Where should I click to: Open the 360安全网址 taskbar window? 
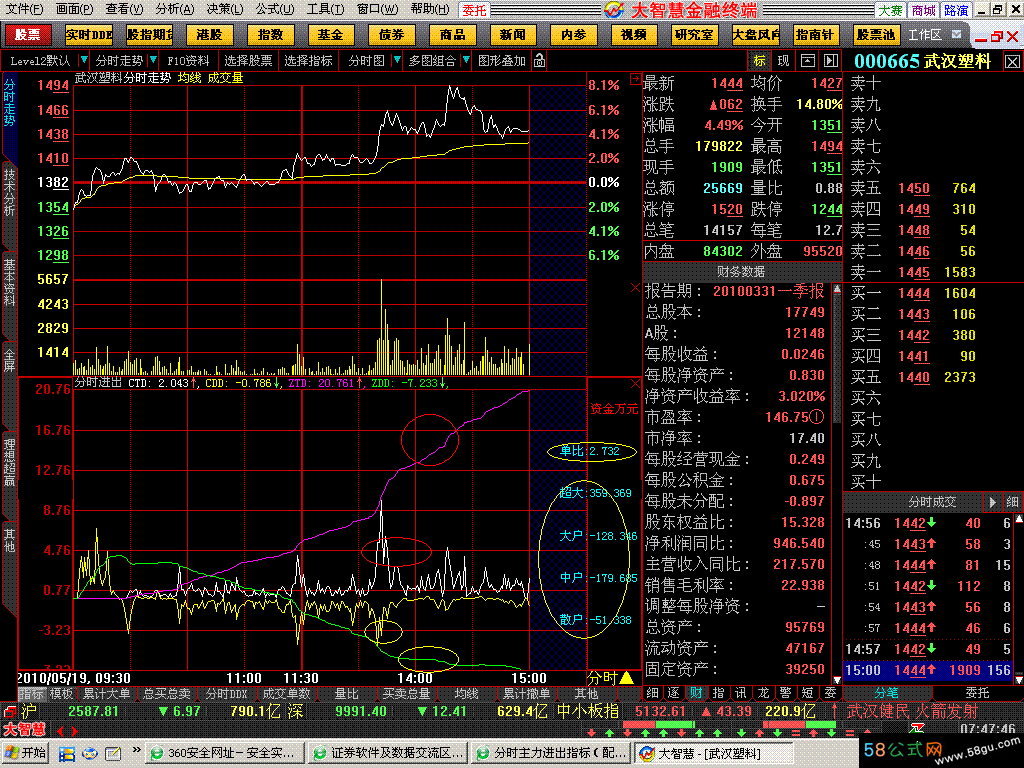pos(224,754)
